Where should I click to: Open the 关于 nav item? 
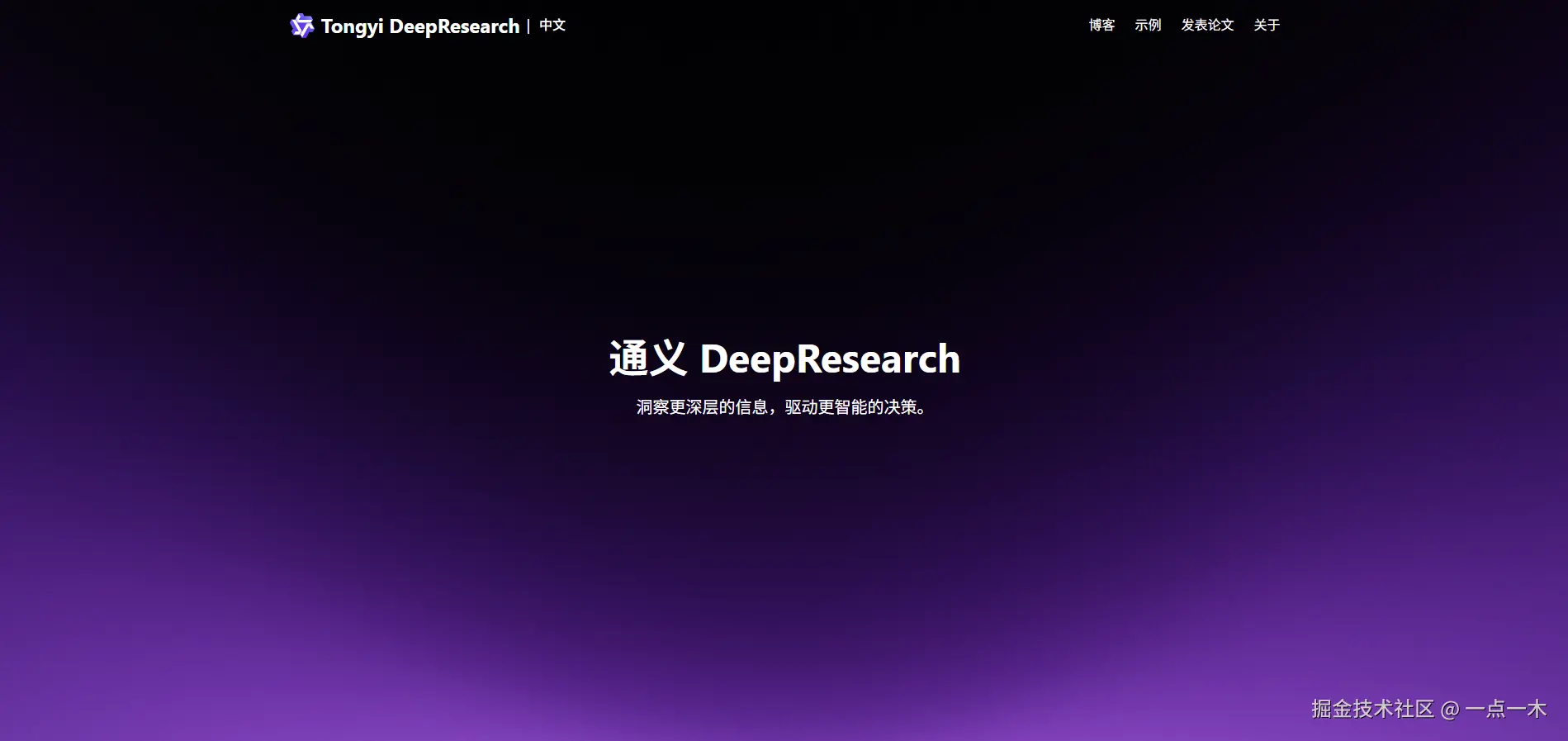(x=1267, y=26)
